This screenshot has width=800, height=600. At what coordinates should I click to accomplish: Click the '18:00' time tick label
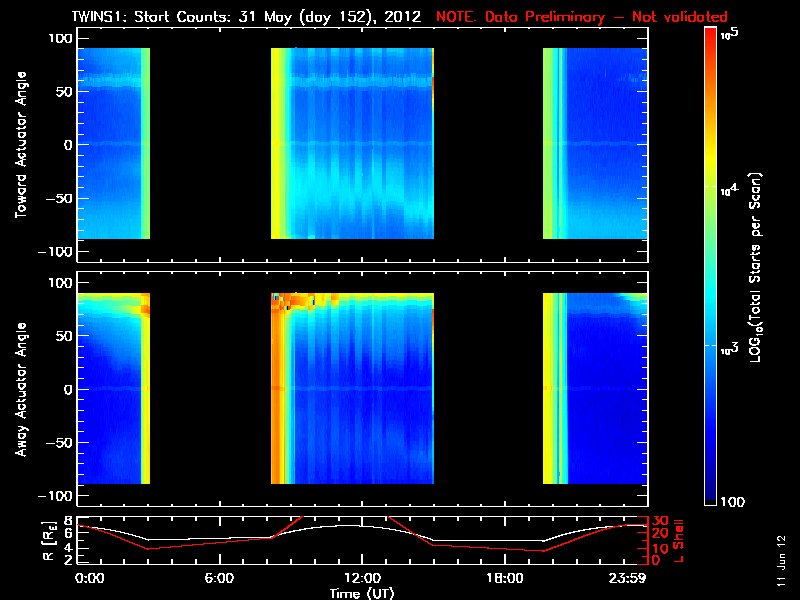click(x=505, y=578)
